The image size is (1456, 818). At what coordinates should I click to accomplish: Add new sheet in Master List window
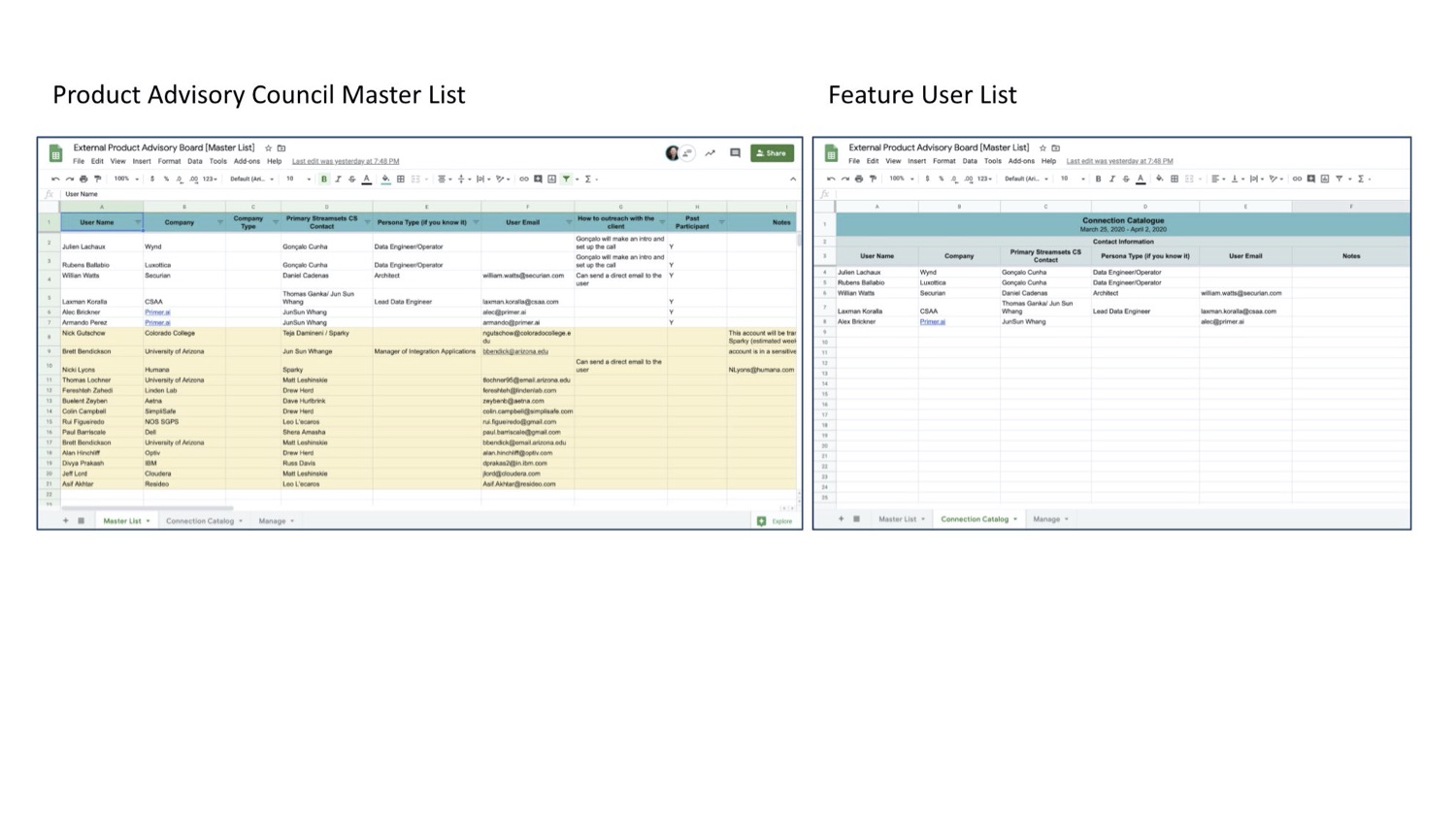point(66,521)
